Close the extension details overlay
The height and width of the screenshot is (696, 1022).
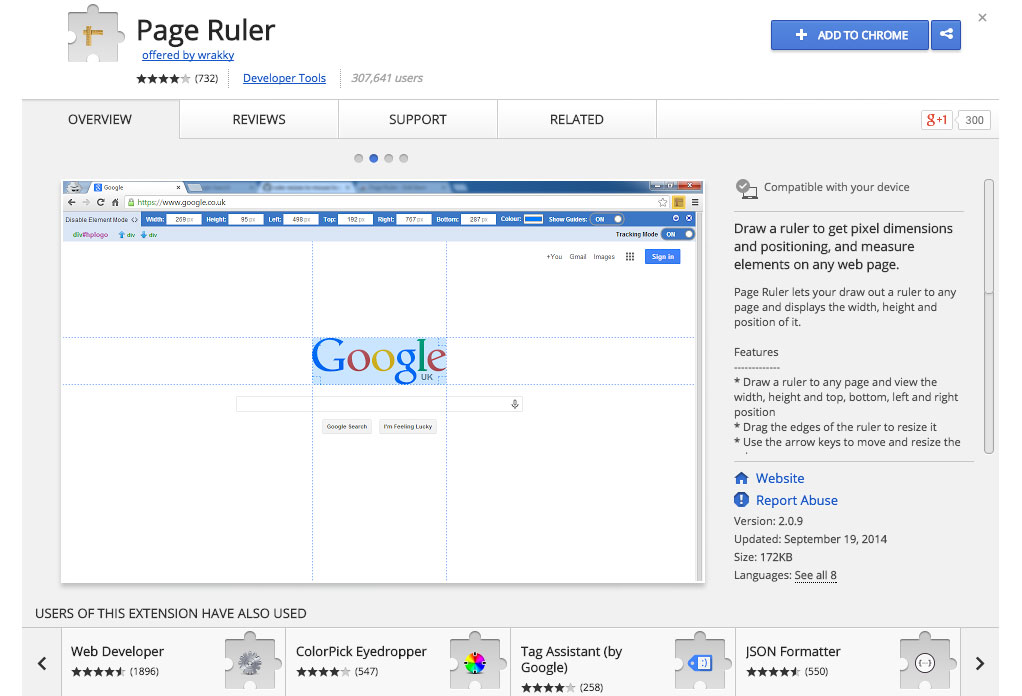982,18
